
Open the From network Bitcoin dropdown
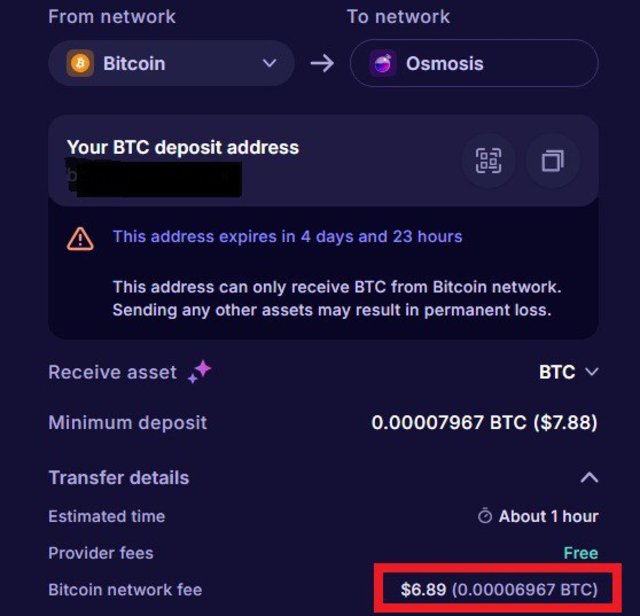click(171, 63)
